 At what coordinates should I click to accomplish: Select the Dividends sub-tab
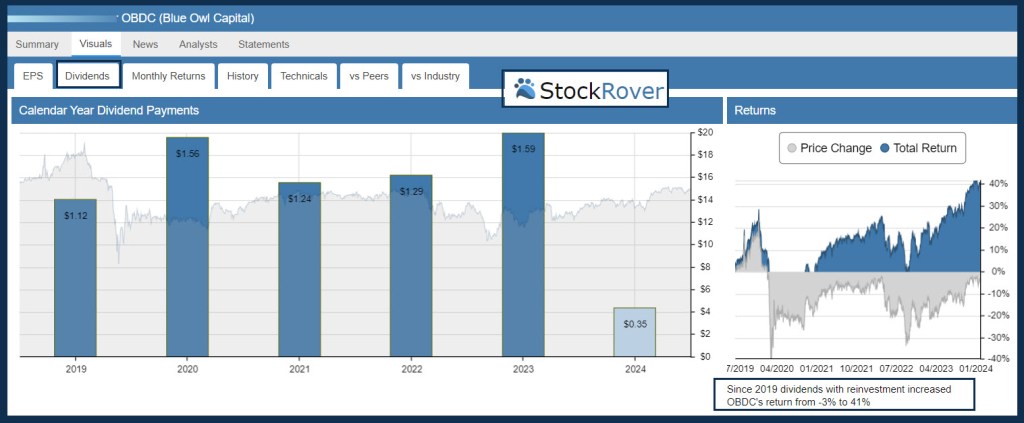89,76
